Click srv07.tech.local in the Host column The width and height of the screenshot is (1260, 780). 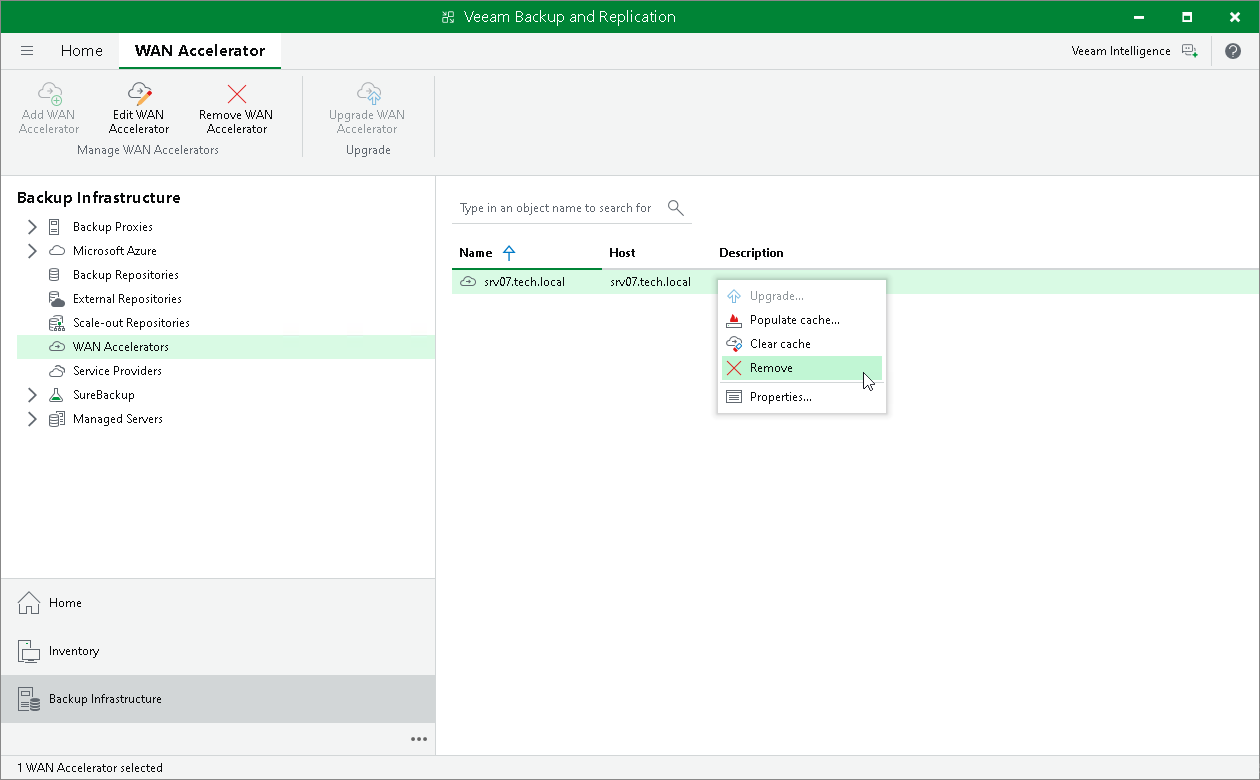tap(650, 282)
